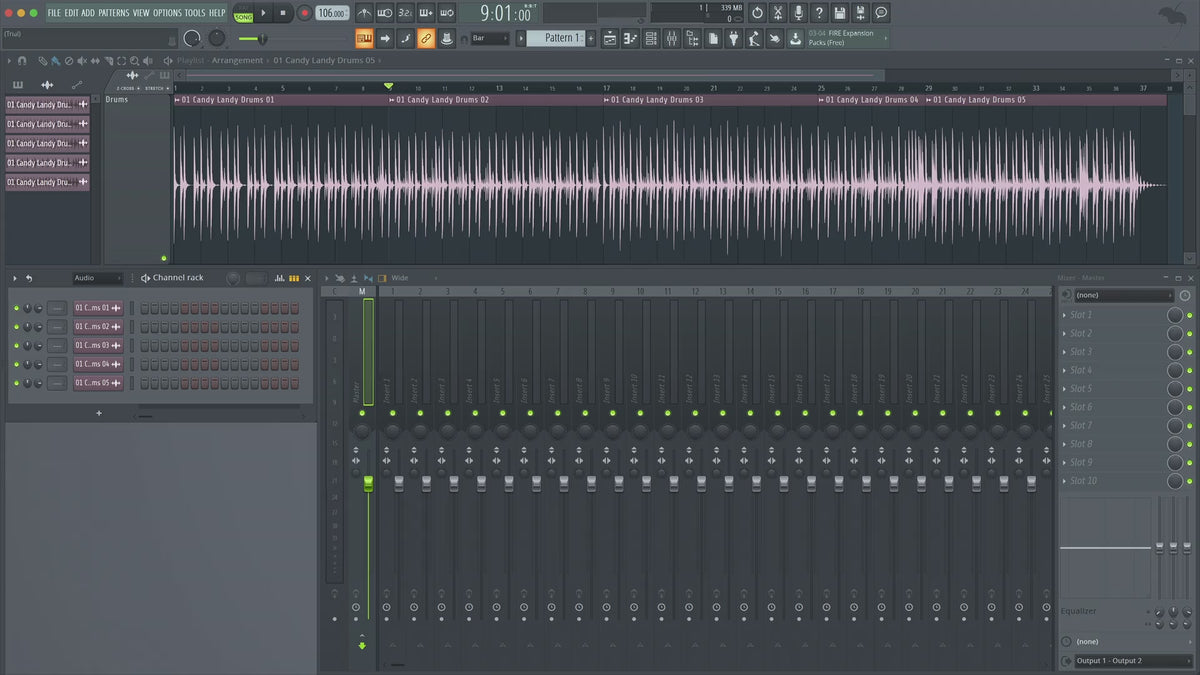
Task: Mute the 01 C..ms 01 channel
Action: coord(16,308)
